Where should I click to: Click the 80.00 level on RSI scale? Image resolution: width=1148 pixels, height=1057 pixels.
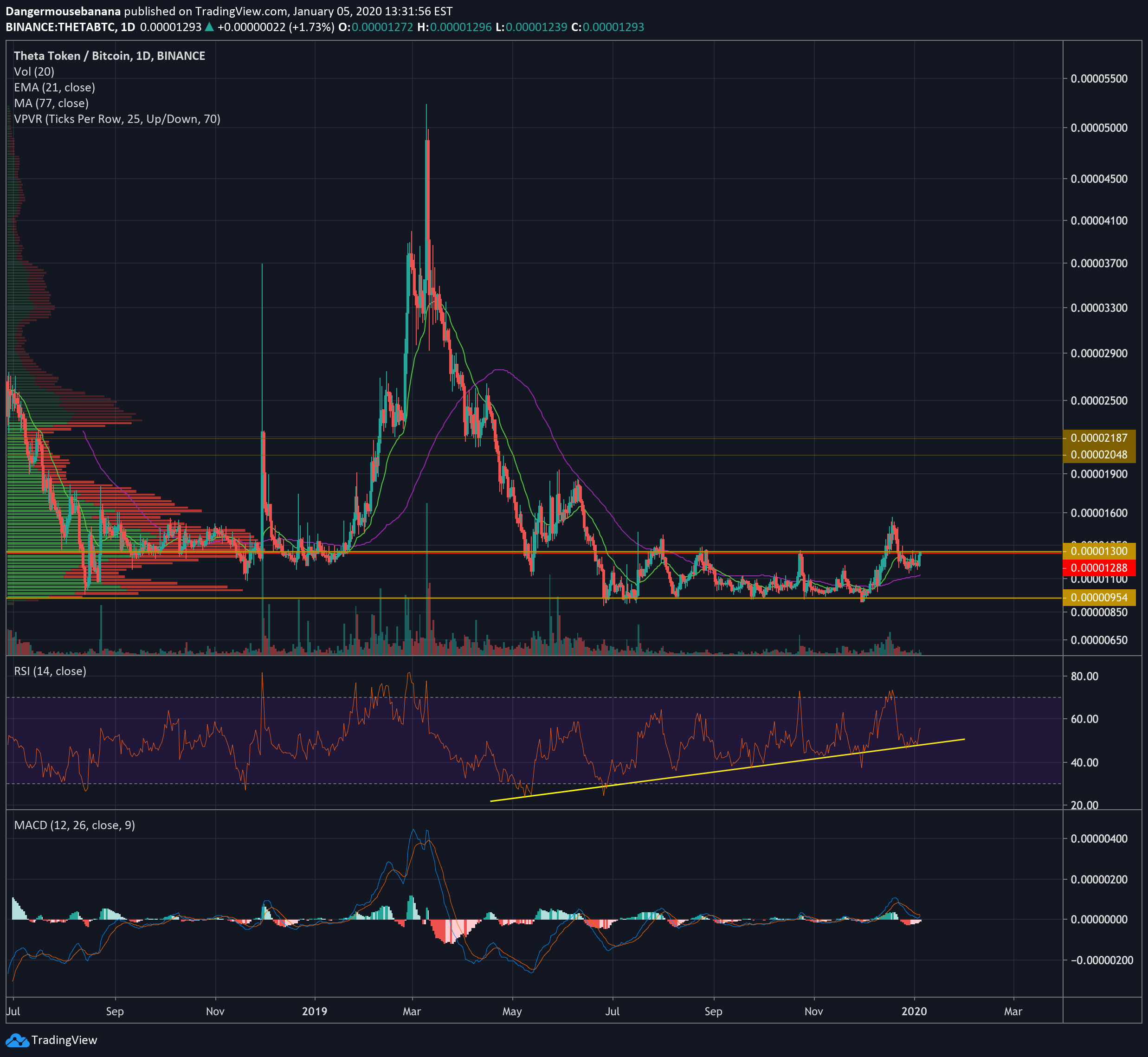tap(1084, 676)
